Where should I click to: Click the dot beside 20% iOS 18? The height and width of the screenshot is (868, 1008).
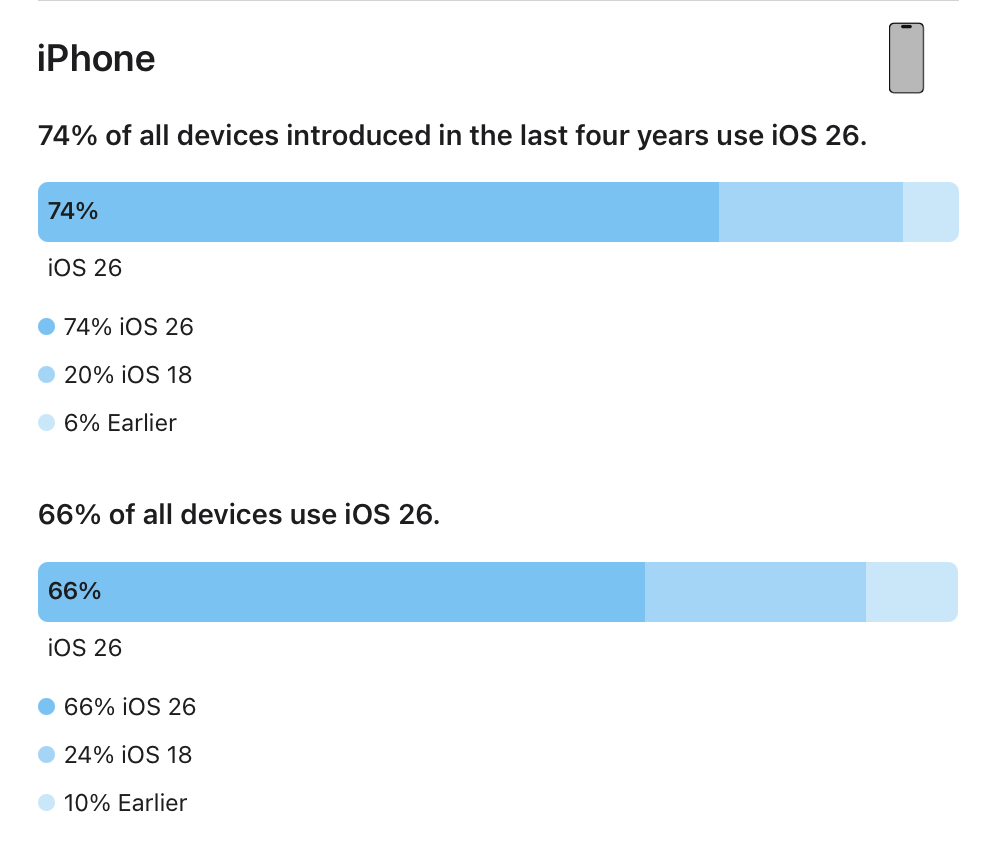(x=46, y=375)
